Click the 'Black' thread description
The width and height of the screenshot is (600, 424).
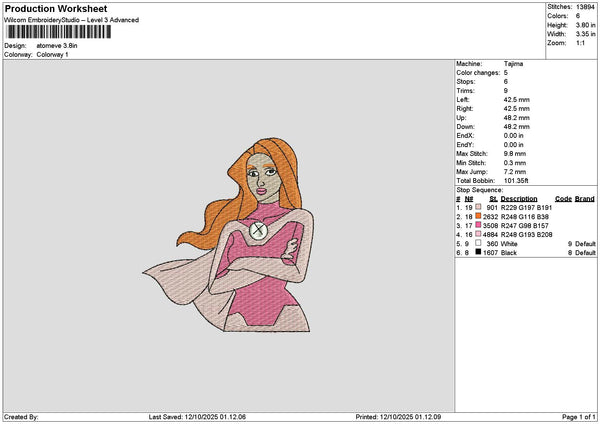click(x=509, y=253)
